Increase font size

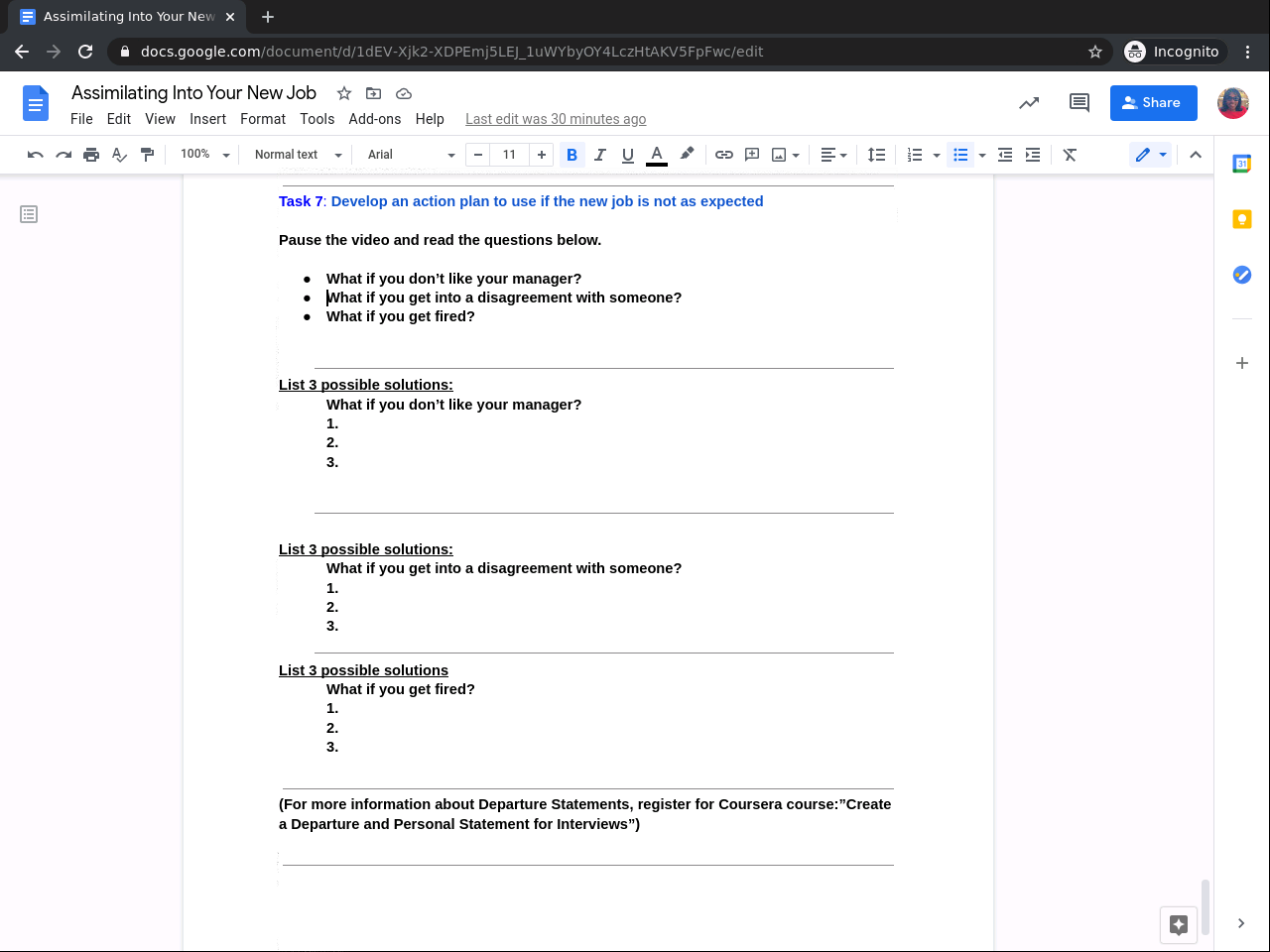(541, 155)
